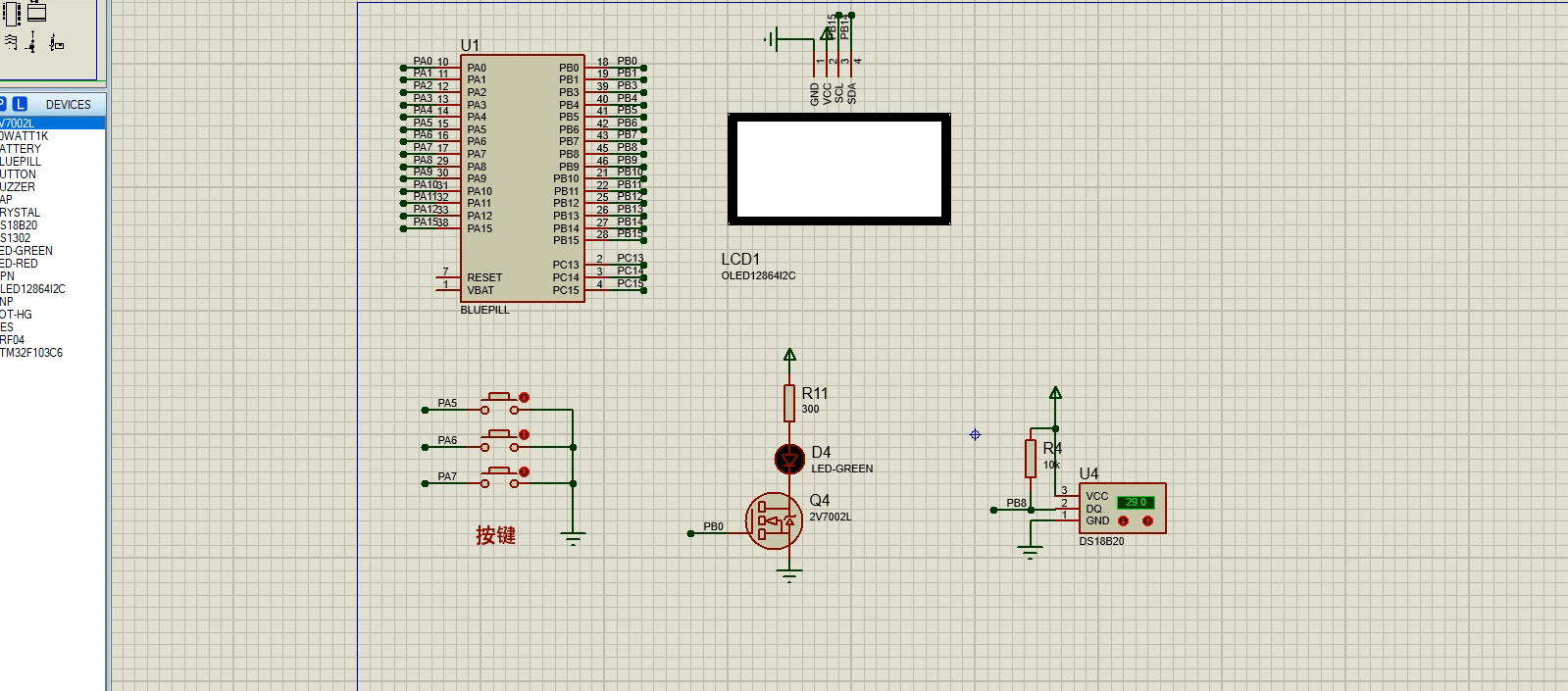Click the R4 10k pull-up resistor
The image size is (1568, 691).
(1031, 458)
